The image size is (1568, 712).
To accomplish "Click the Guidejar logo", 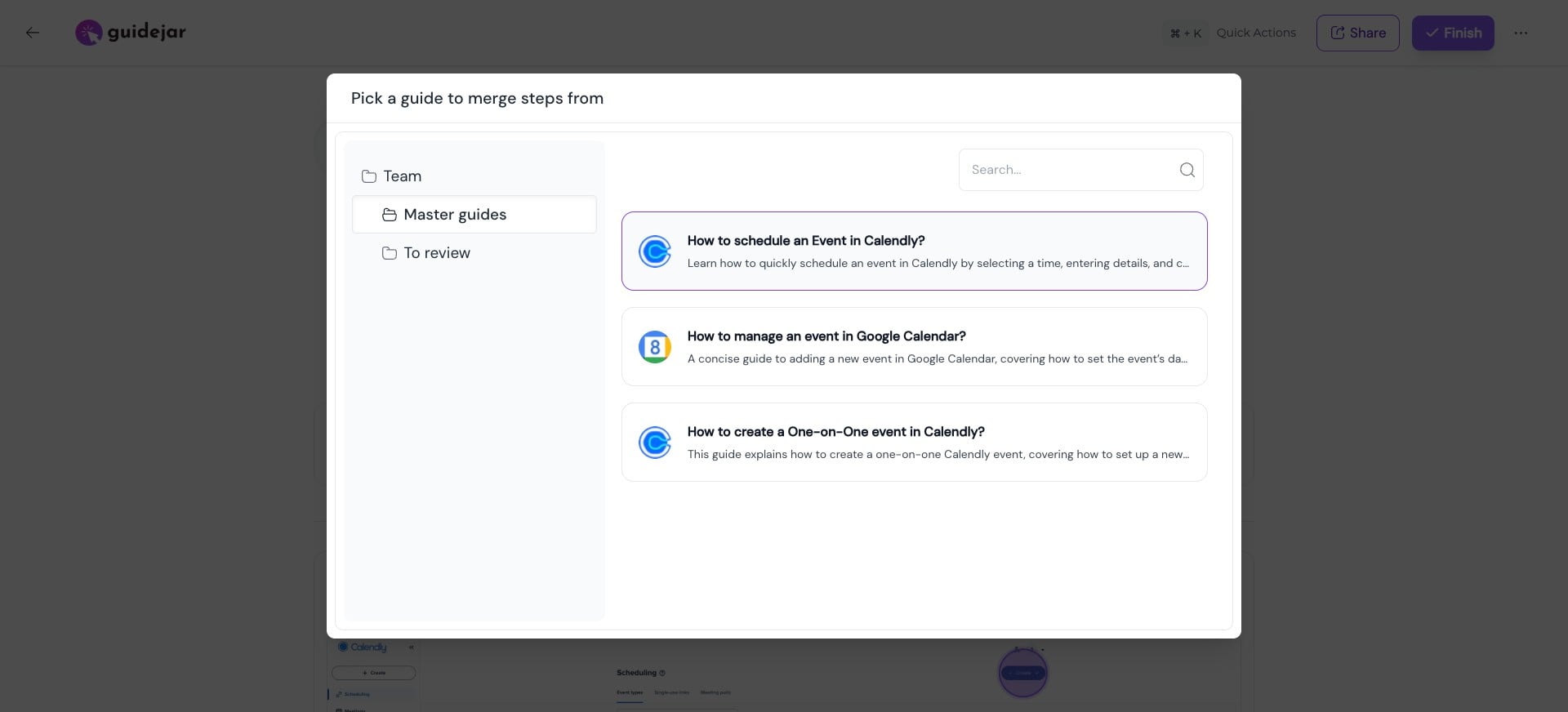I will (x=131, y=33).
